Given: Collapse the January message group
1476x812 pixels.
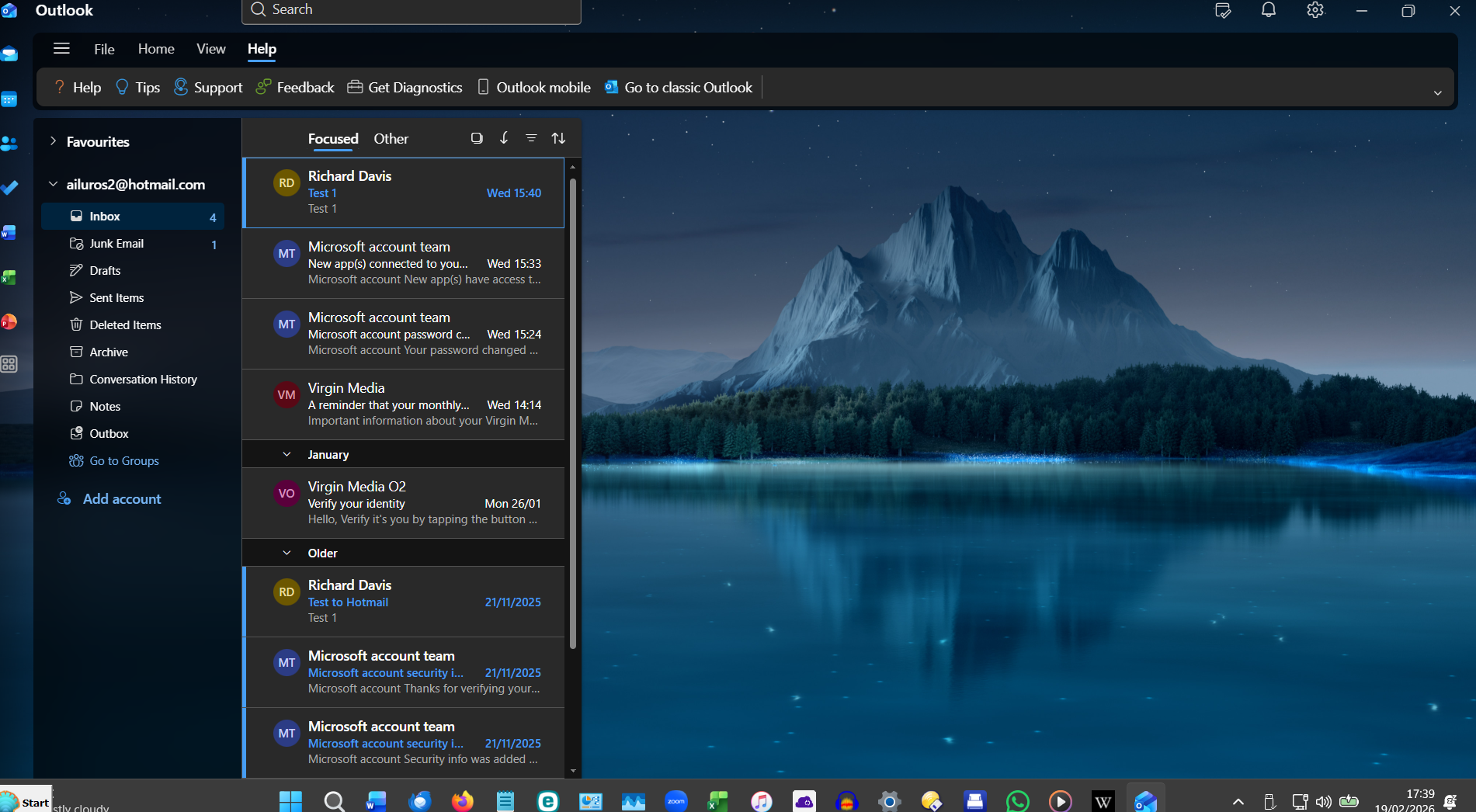Looking at the screenshot, I should pos(287,454).
